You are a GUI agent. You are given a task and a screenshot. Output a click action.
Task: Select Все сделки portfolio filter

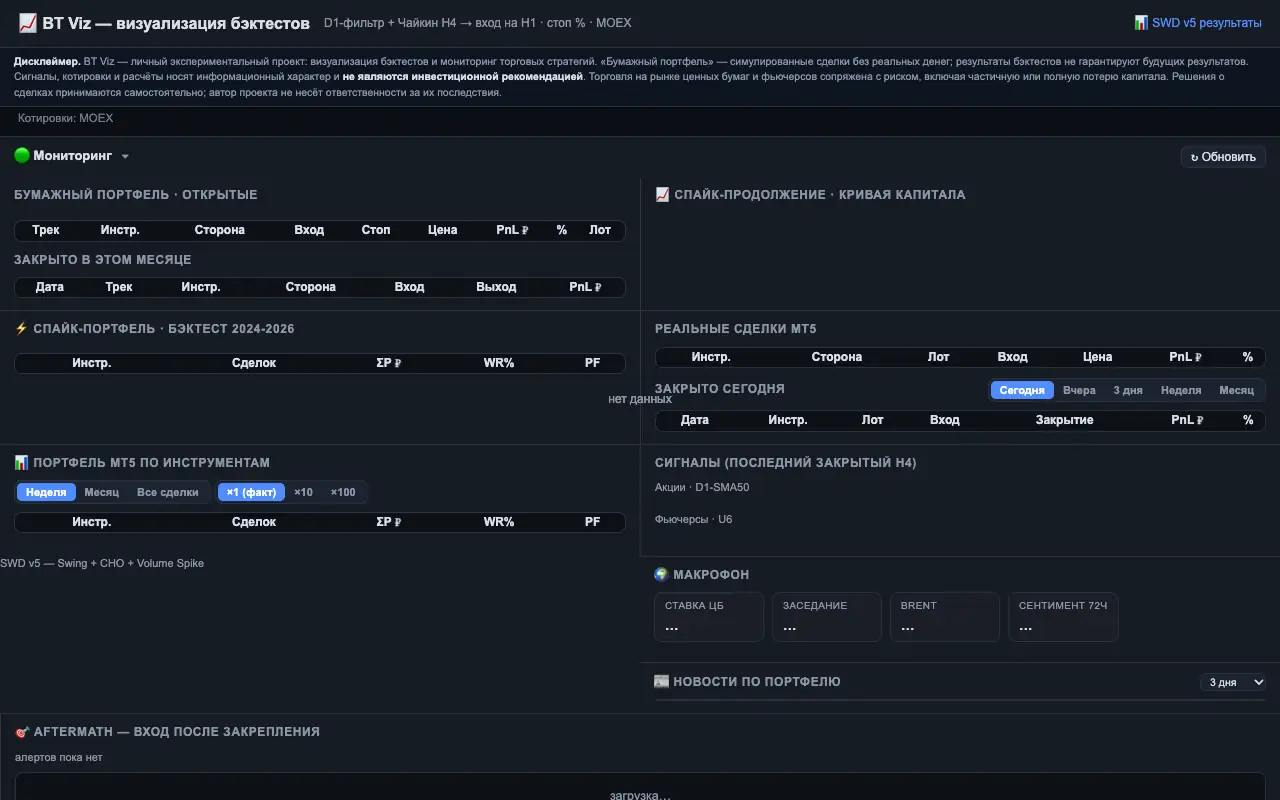pyautogui.click(x=168, y=492)
